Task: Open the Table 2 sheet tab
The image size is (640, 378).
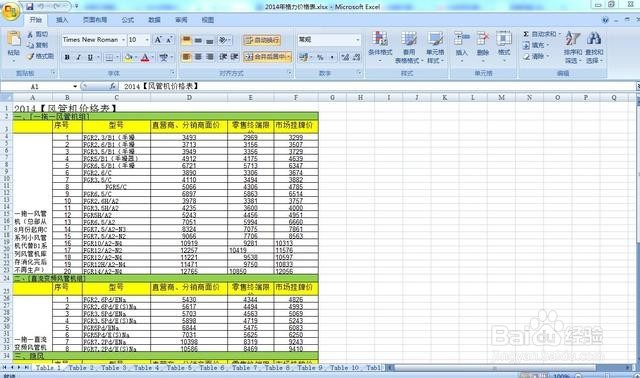Action: (x=81, y=367)
